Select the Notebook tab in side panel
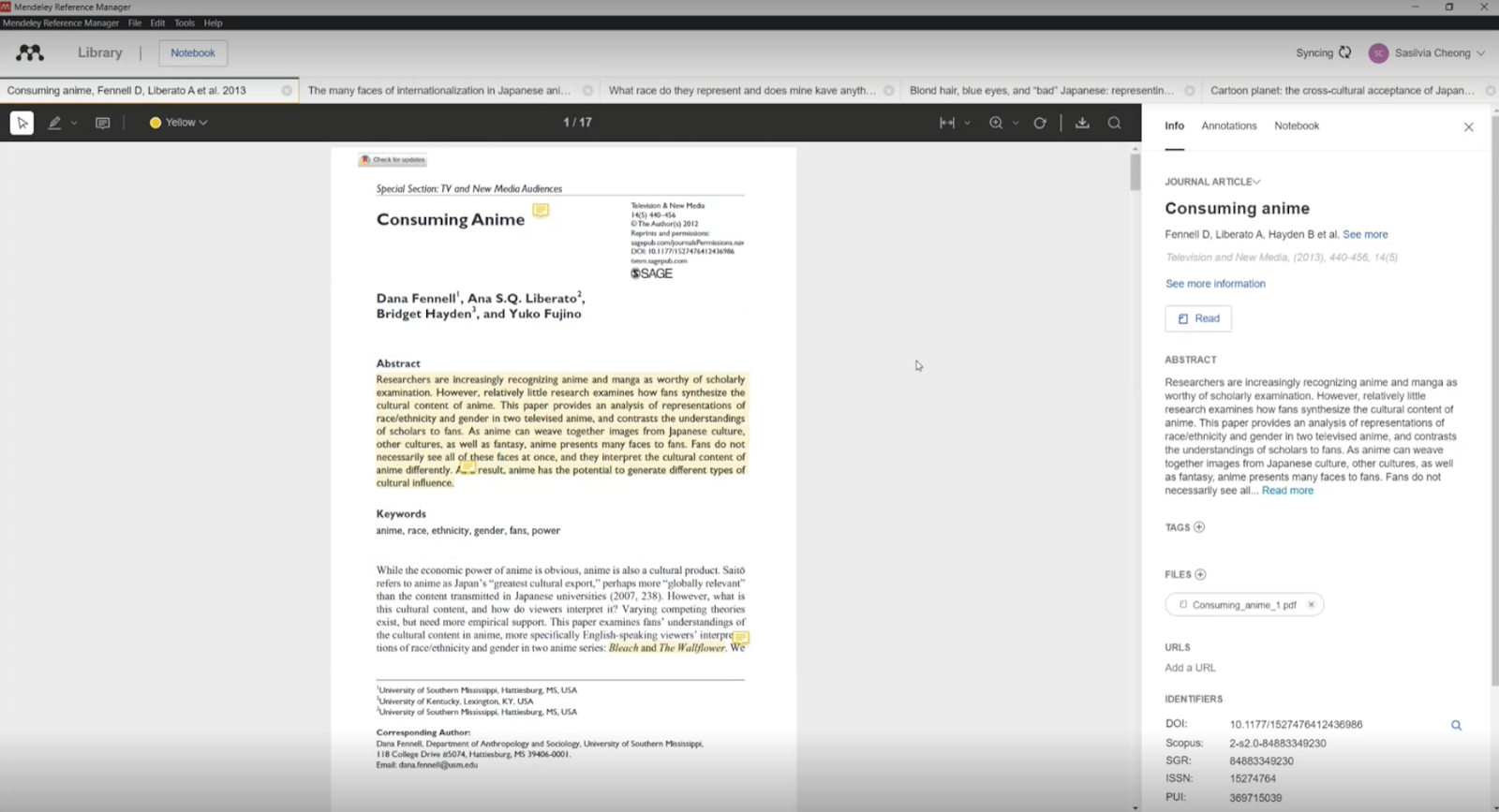This screenshot has width=1499, height=812. [1297, 125]
